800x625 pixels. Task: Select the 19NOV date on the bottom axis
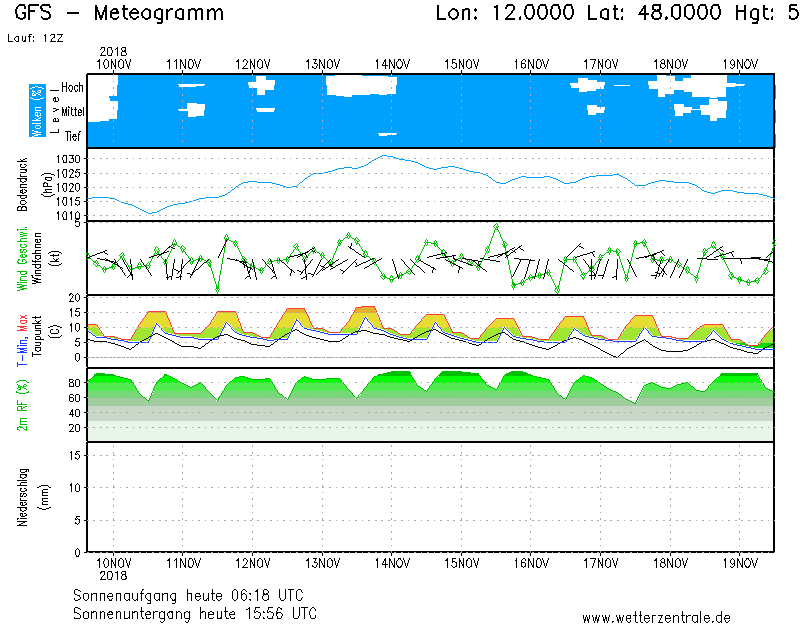[x=739, y=562]
